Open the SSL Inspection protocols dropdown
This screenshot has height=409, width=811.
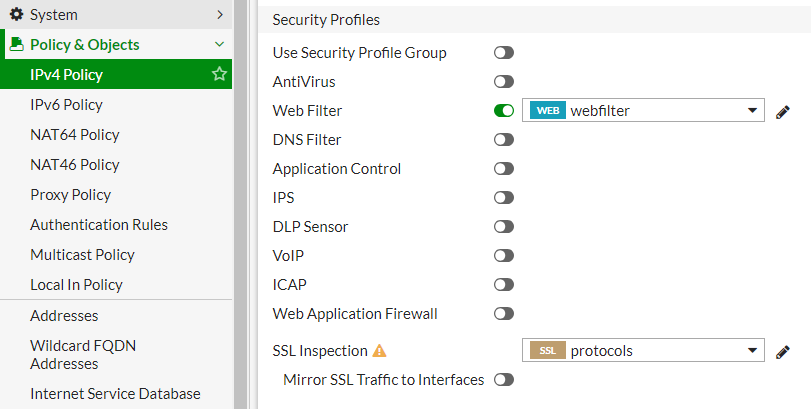click(x=643, y=351)
